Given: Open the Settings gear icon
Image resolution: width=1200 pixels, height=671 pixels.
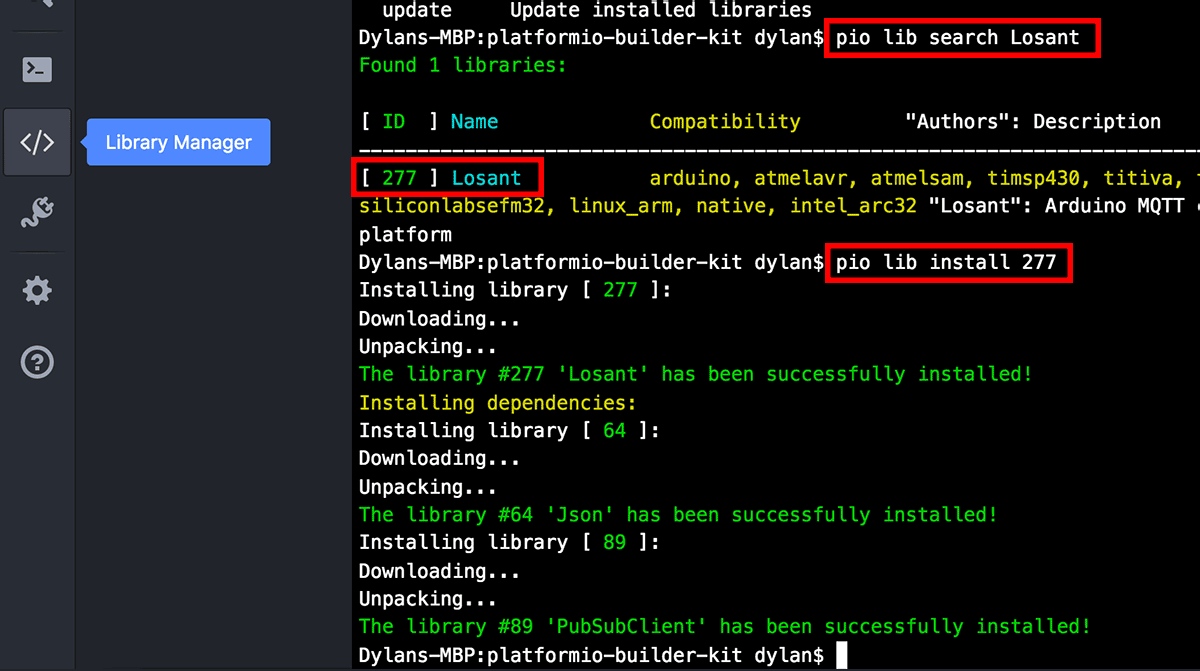Looking at the screenshot, I should [x=37, y=290].
